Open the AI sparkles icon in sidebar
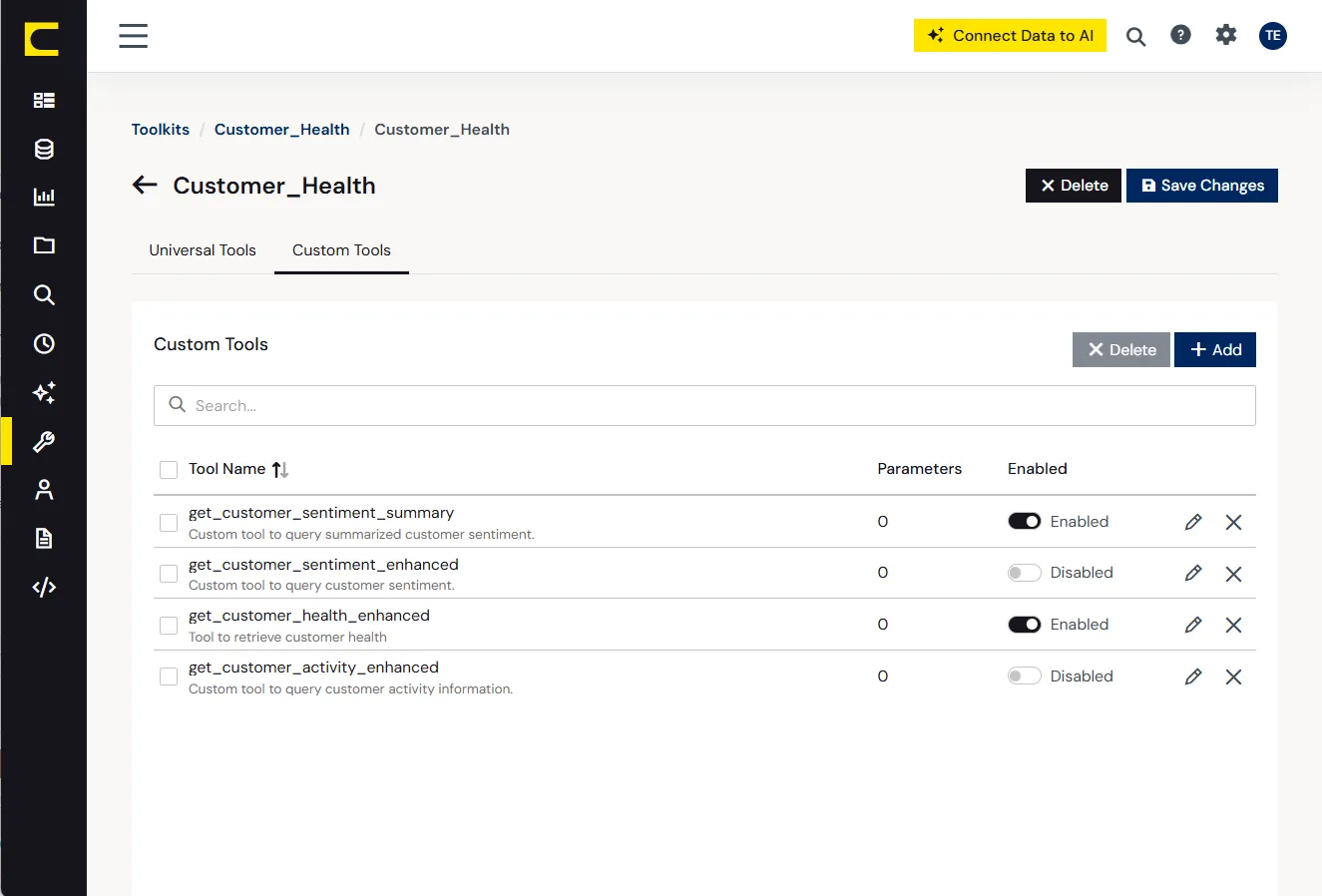1322x896 pixels. tap(44, 392)
